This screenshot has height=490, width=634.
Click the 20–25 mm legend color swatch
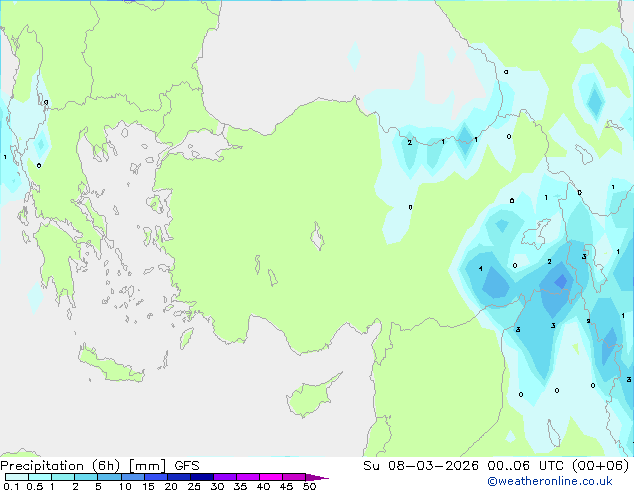point(179,477)
